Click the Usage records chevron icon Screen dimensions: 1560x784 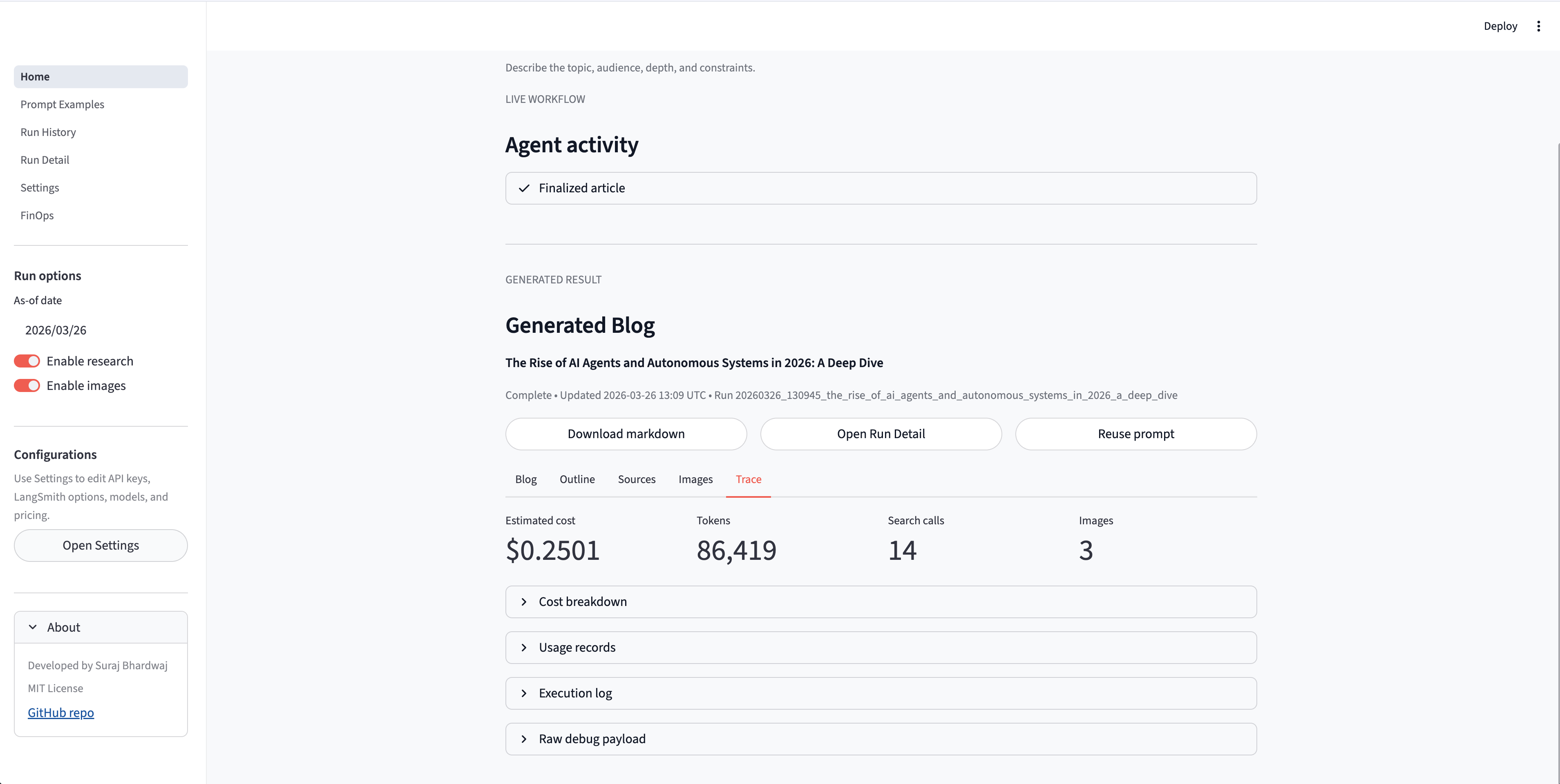click(524, 648)
